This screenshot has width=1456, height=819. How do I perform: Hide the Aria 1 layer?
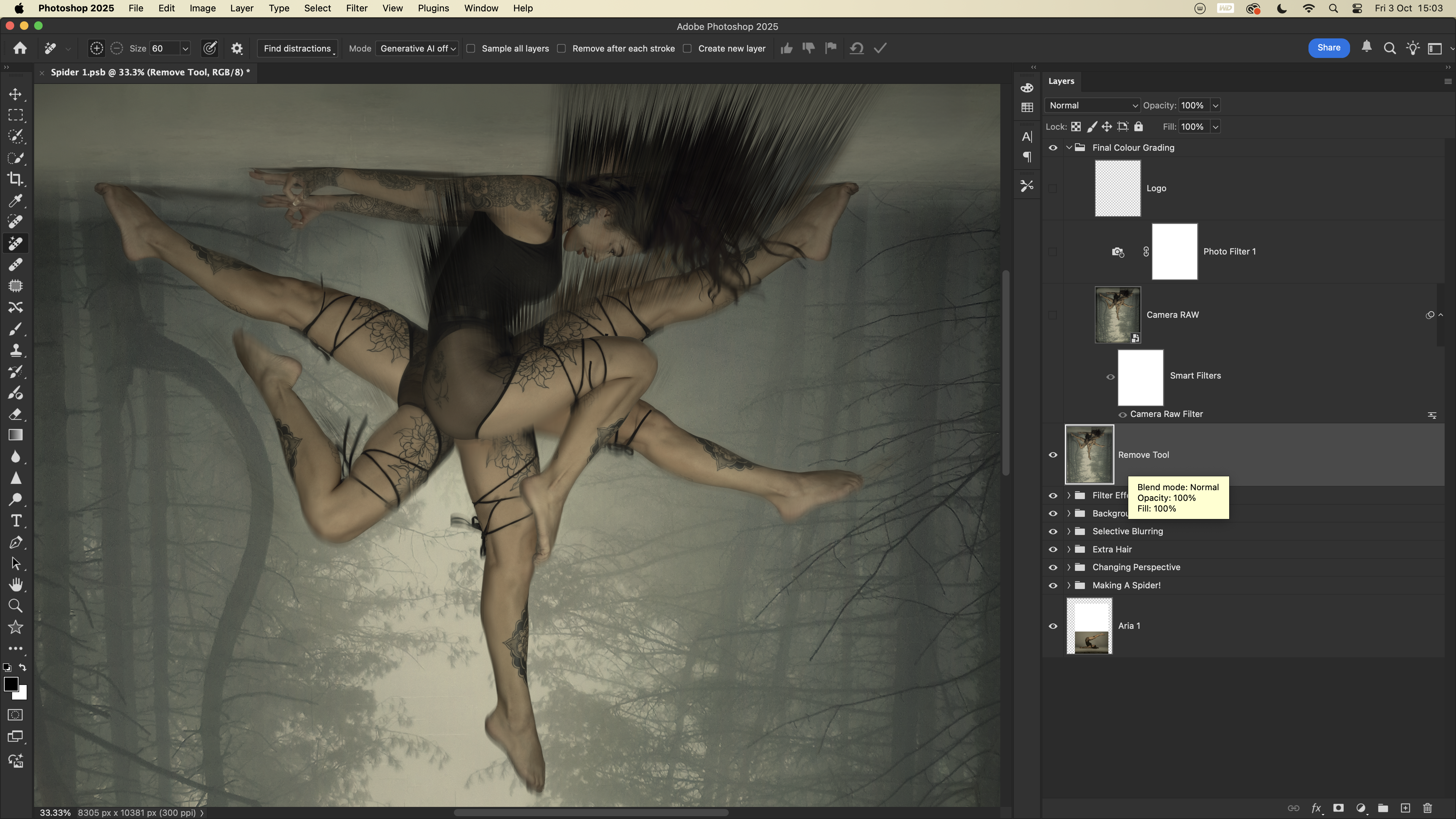pyautogui.click(x=1053, y=626)
